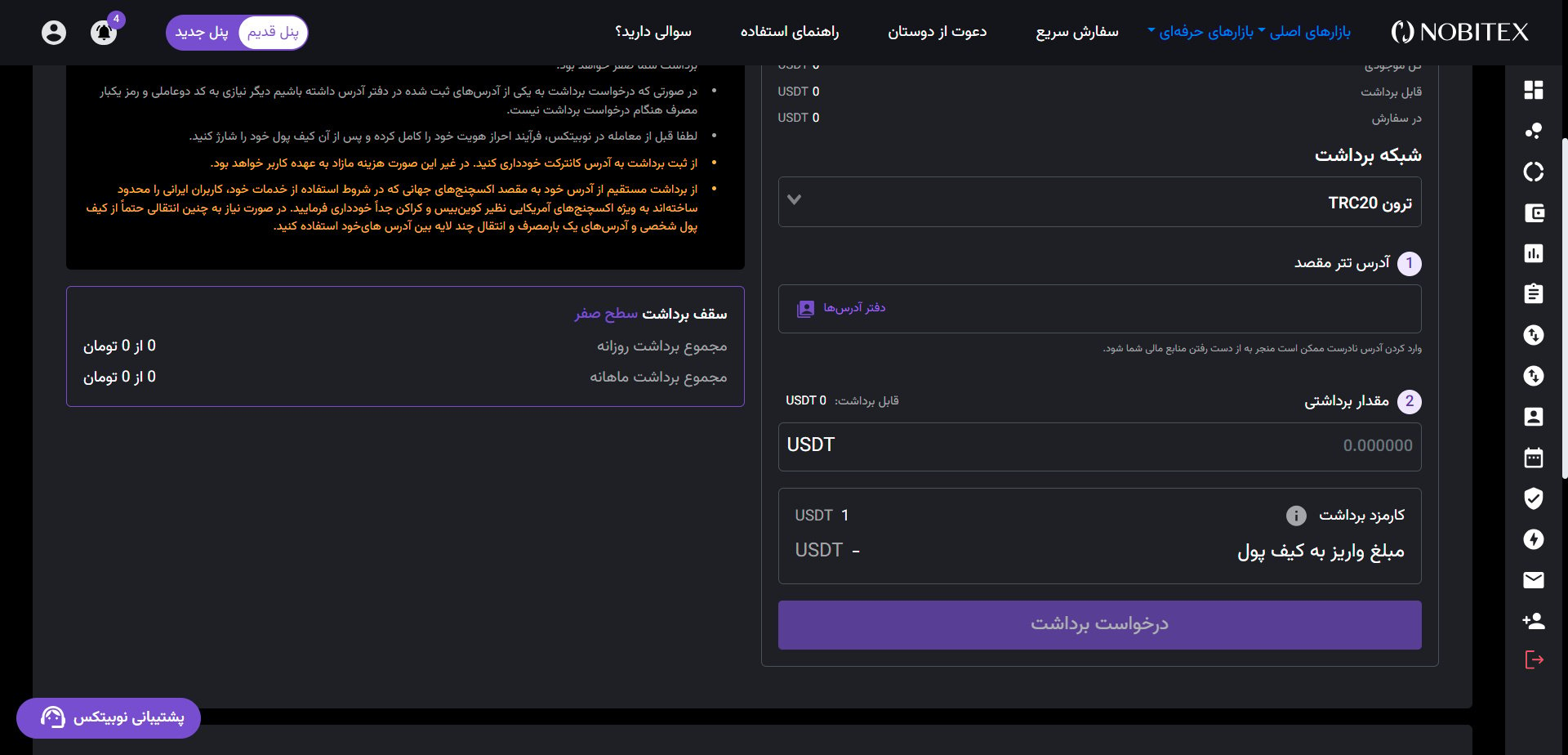Focus the Tether destination address input field
This screenshot has width=1568, height=755.
[1099, 309]
